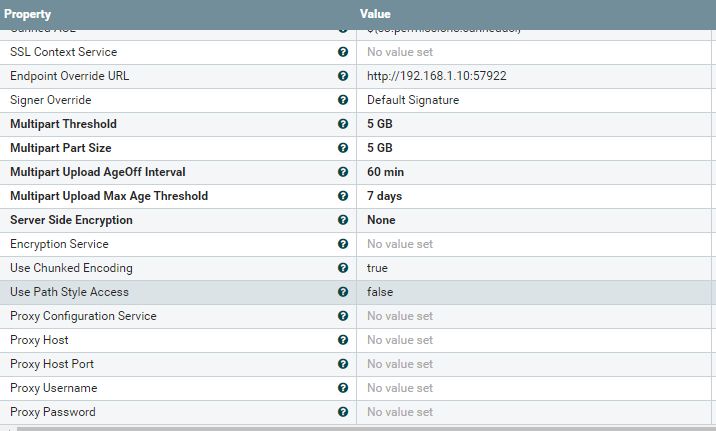Open help icon for Multipart Part Size

tap(343, 148)
